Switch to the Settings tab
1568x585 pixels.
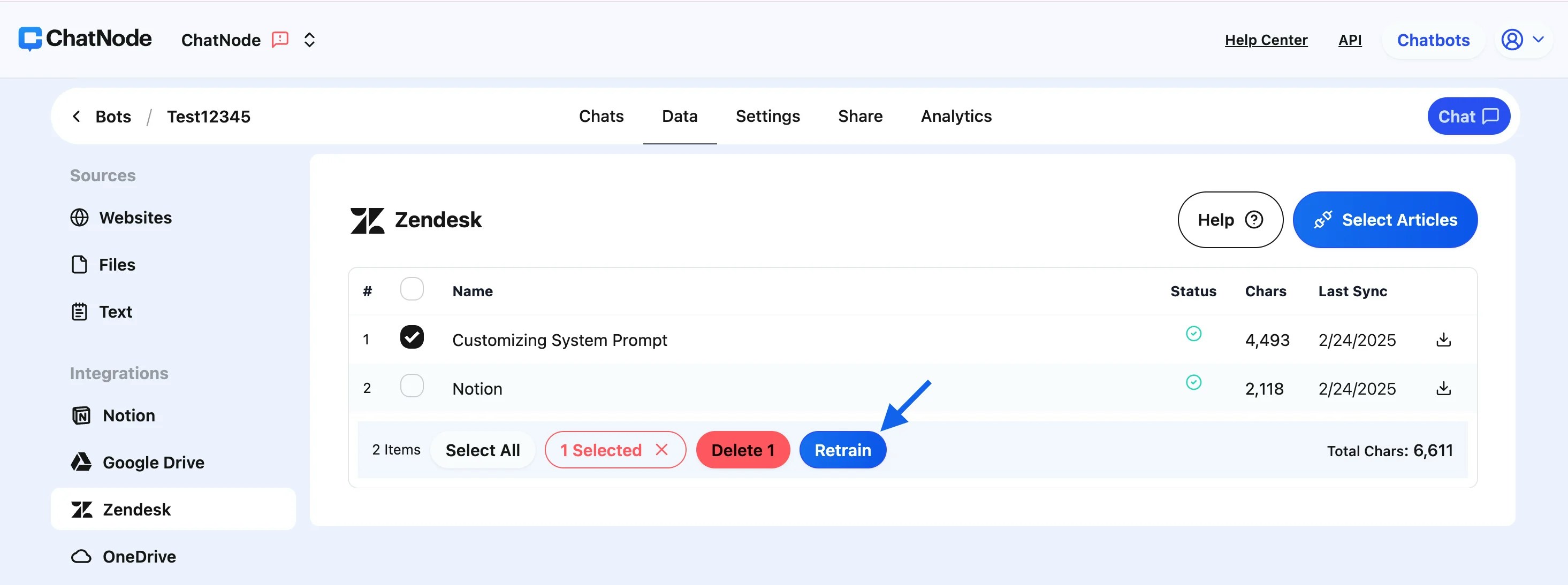click(767, 116)
